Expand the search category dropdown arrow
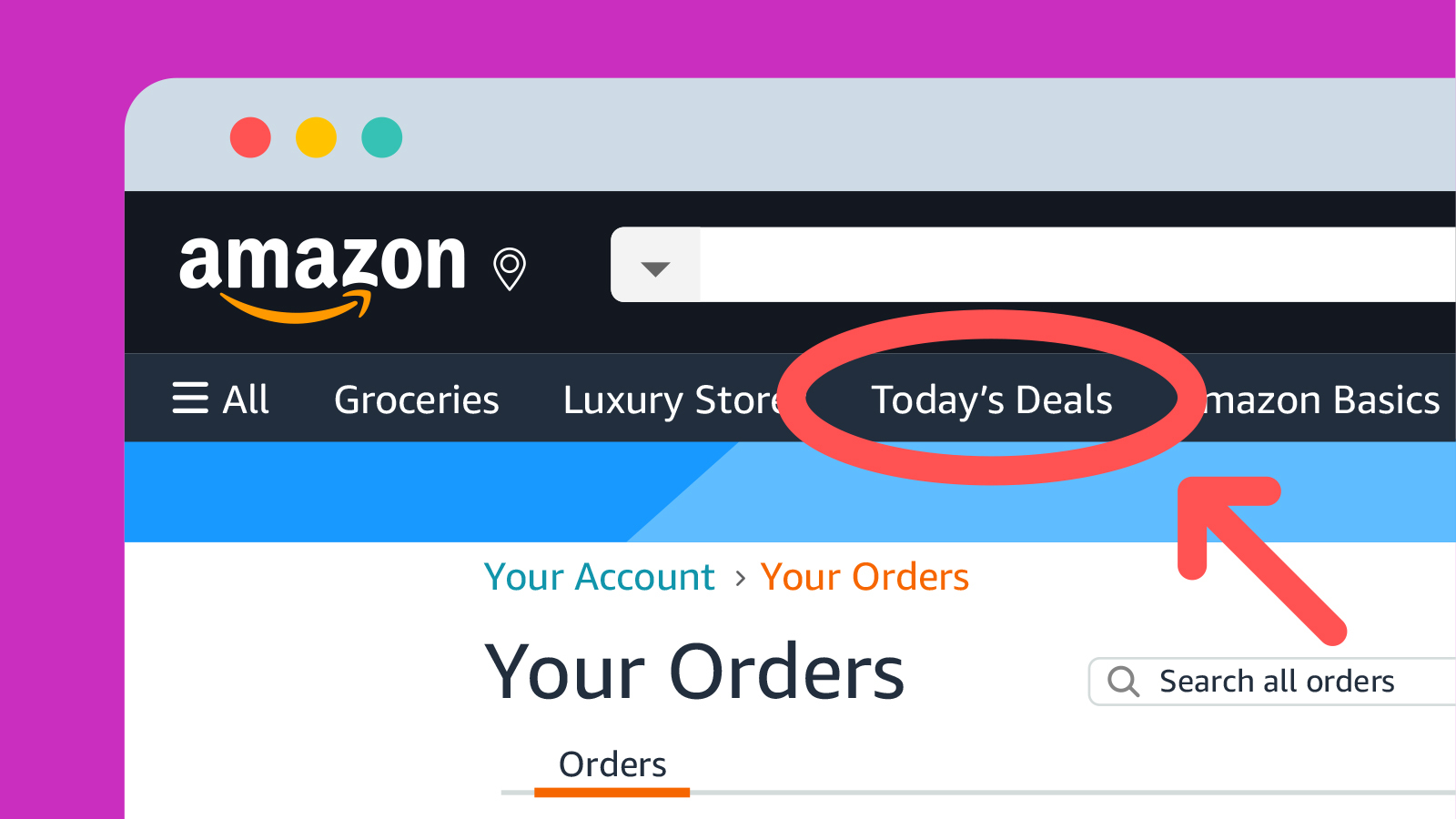Screen dimensions: 1456x819 655,266
